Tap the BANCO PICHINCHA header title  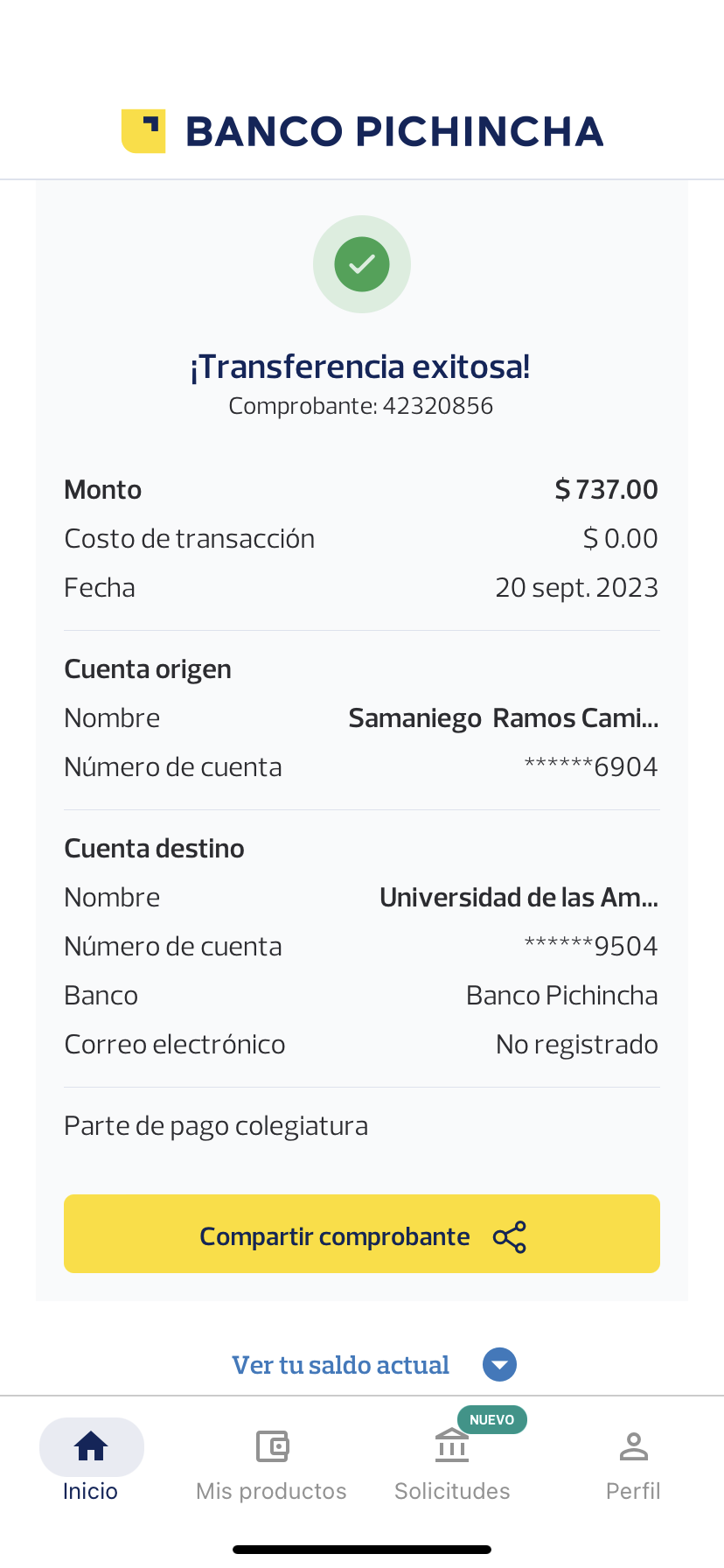coord(394,131)
